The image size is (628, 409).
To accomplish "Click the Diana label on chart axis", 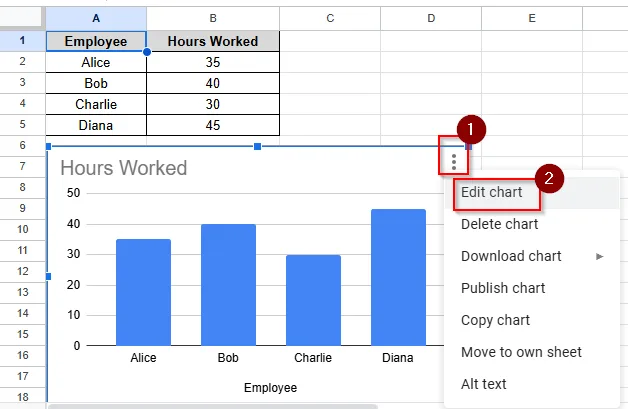I will tap(398, 357).
